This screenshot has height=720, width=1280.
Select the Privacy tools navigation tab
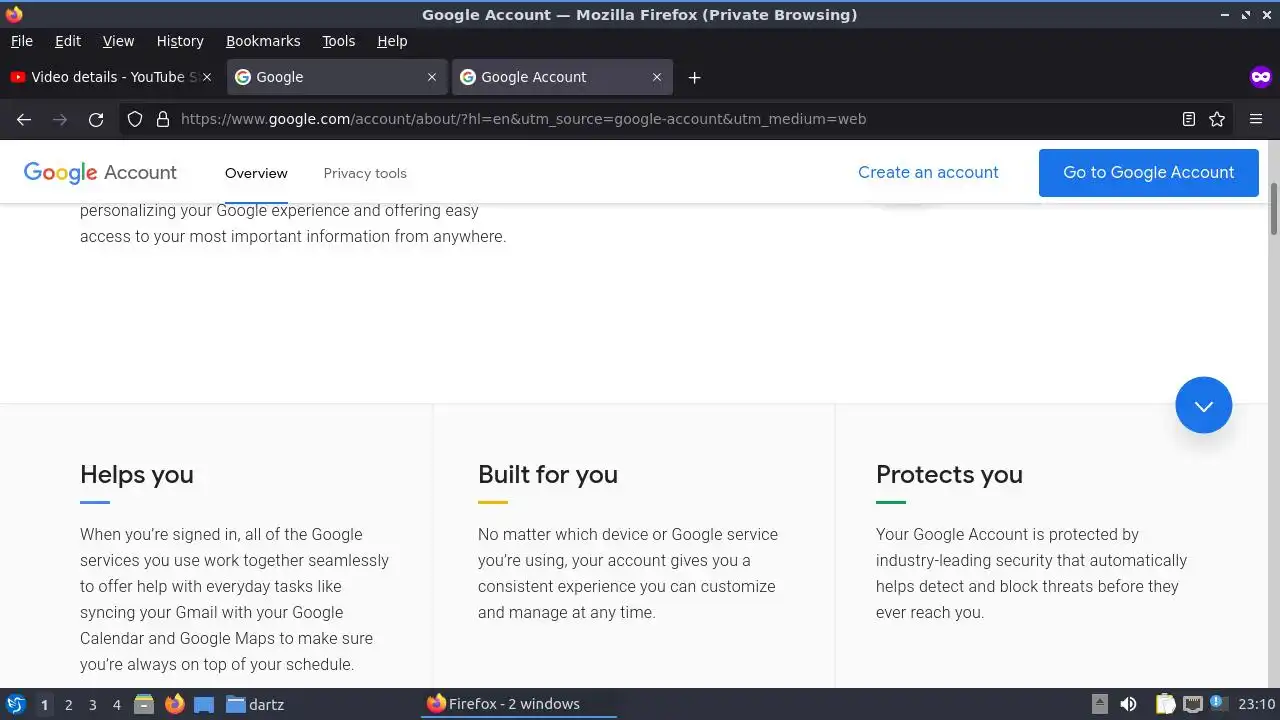365,173
